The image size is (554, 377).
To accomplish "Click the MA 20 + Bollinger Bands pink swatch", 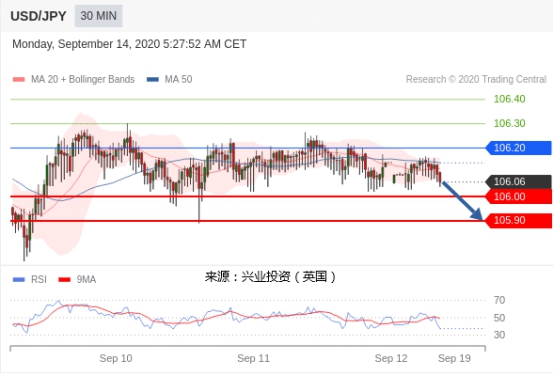I will point(19,79).
